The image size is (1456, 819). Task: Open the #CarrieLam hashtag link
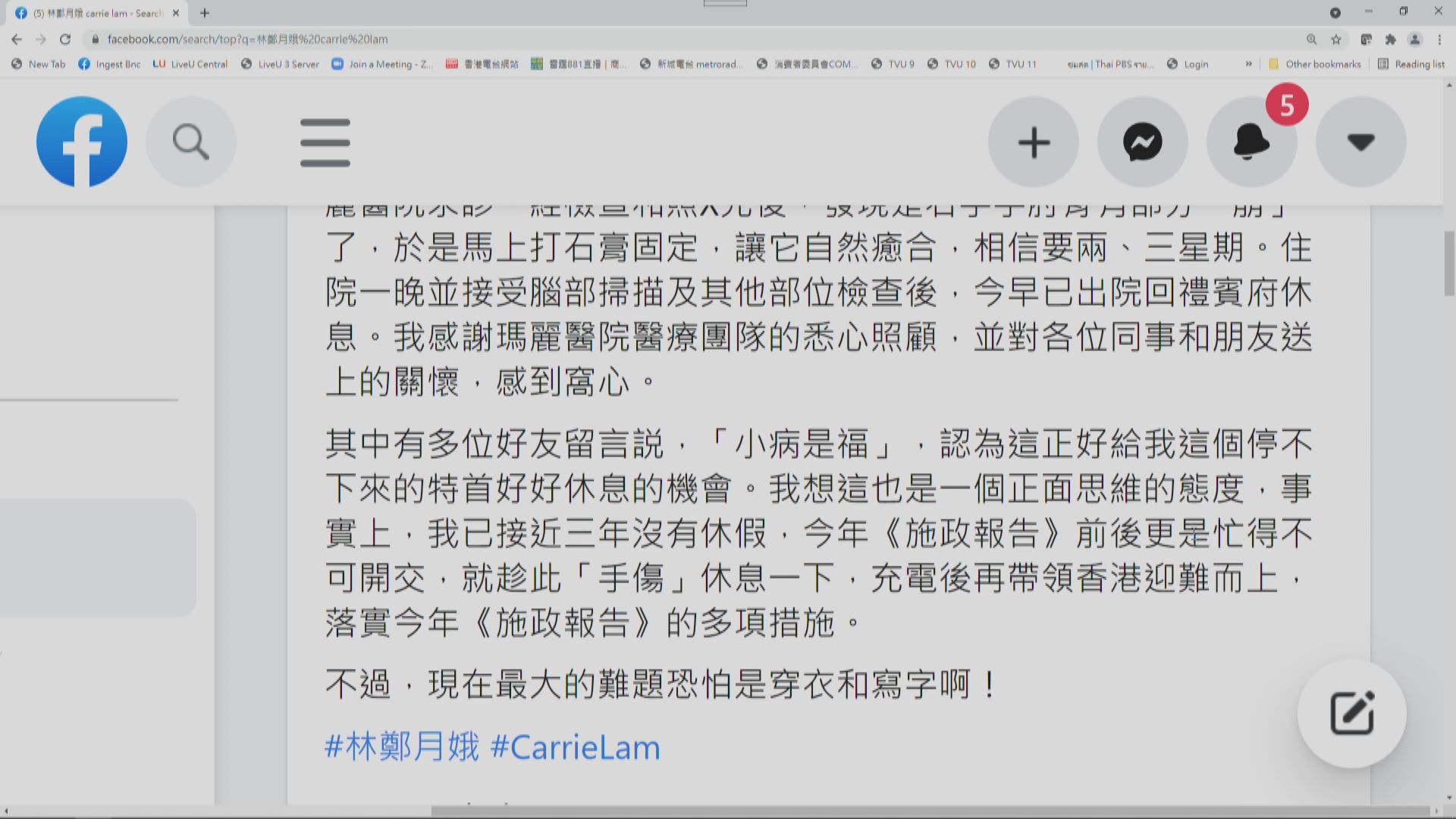pos(575,748)
